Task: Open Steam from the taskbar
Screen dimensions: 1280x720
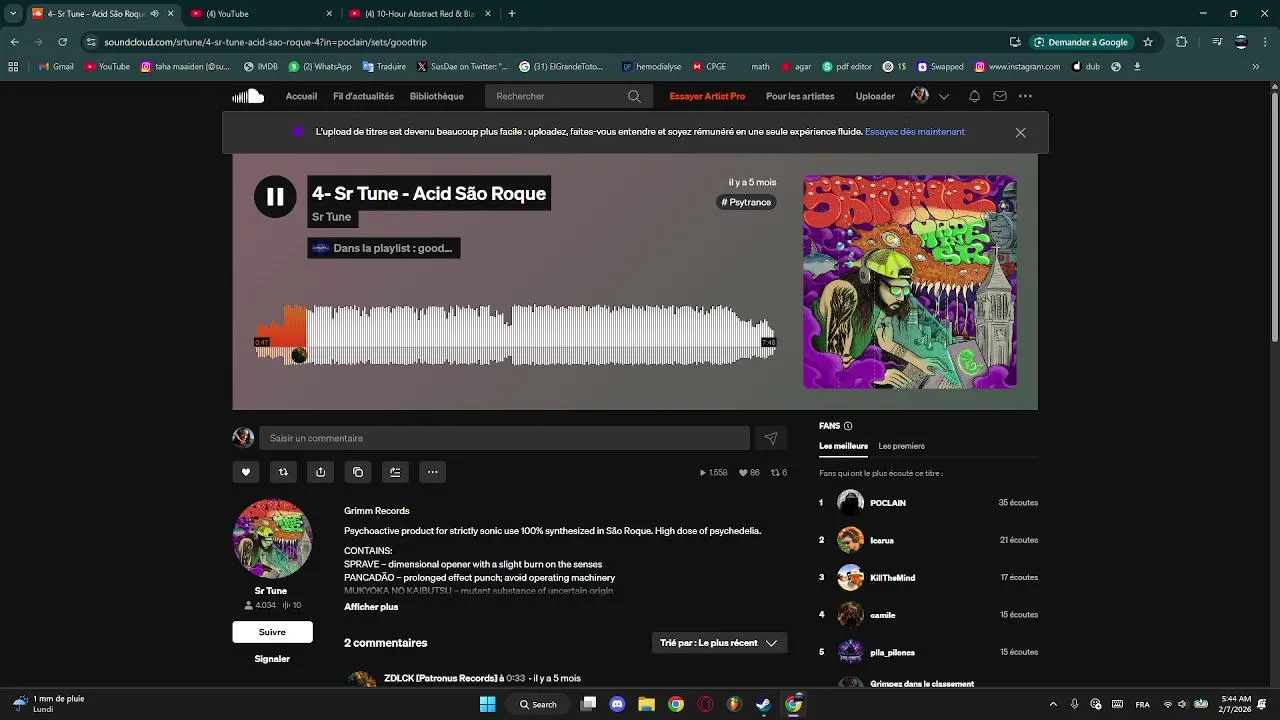Action: coord(763,704)
